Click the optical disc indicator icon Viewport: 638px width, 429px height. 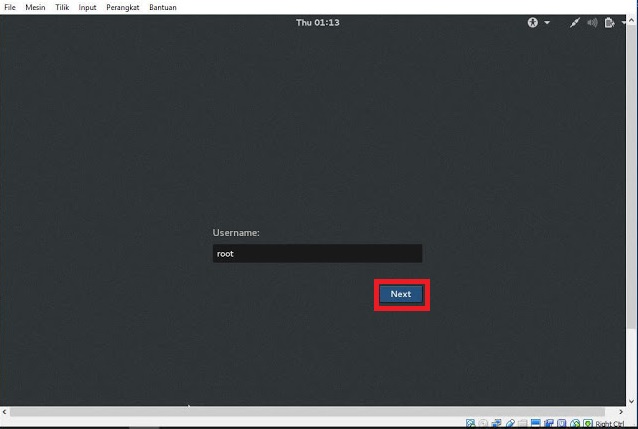483,423
